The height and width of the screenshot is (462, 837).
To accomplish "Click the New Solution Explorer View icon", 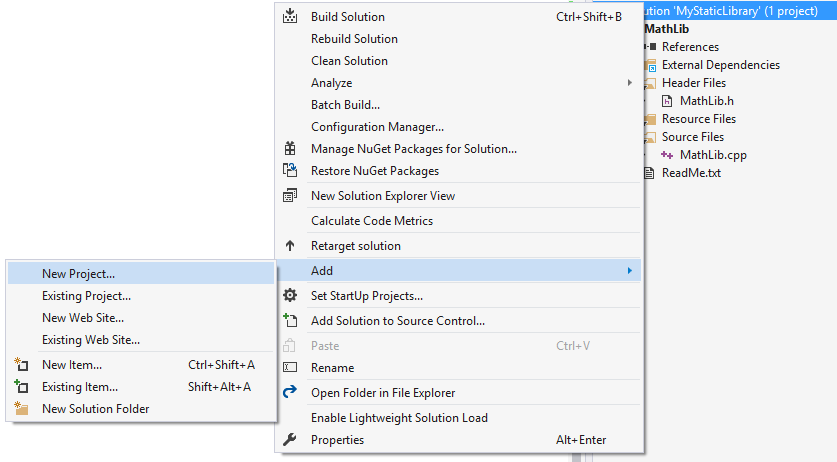I will 290,196.
